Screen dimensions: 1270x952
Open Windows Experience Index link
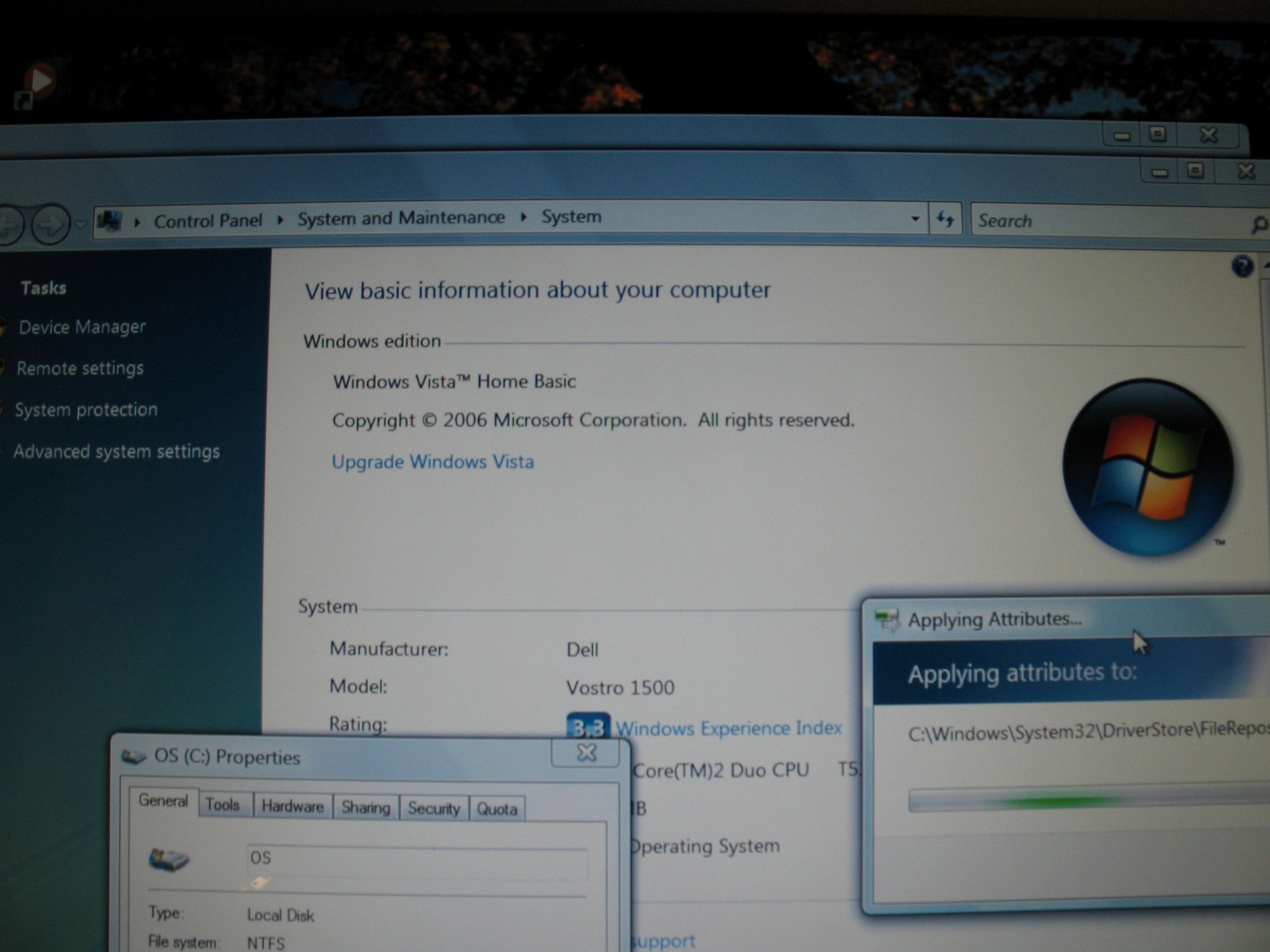click(728, 728)
